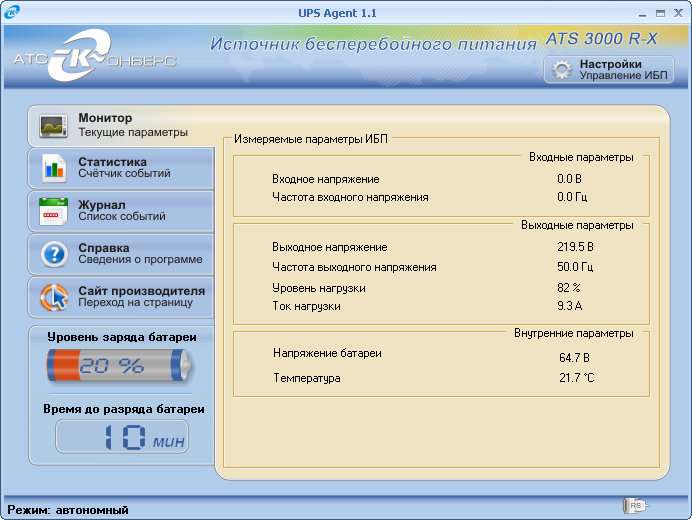The width and height of the screenshot is (692, 520).
Task: Maximize the UPS Agent window
Action: click(660, 14)
